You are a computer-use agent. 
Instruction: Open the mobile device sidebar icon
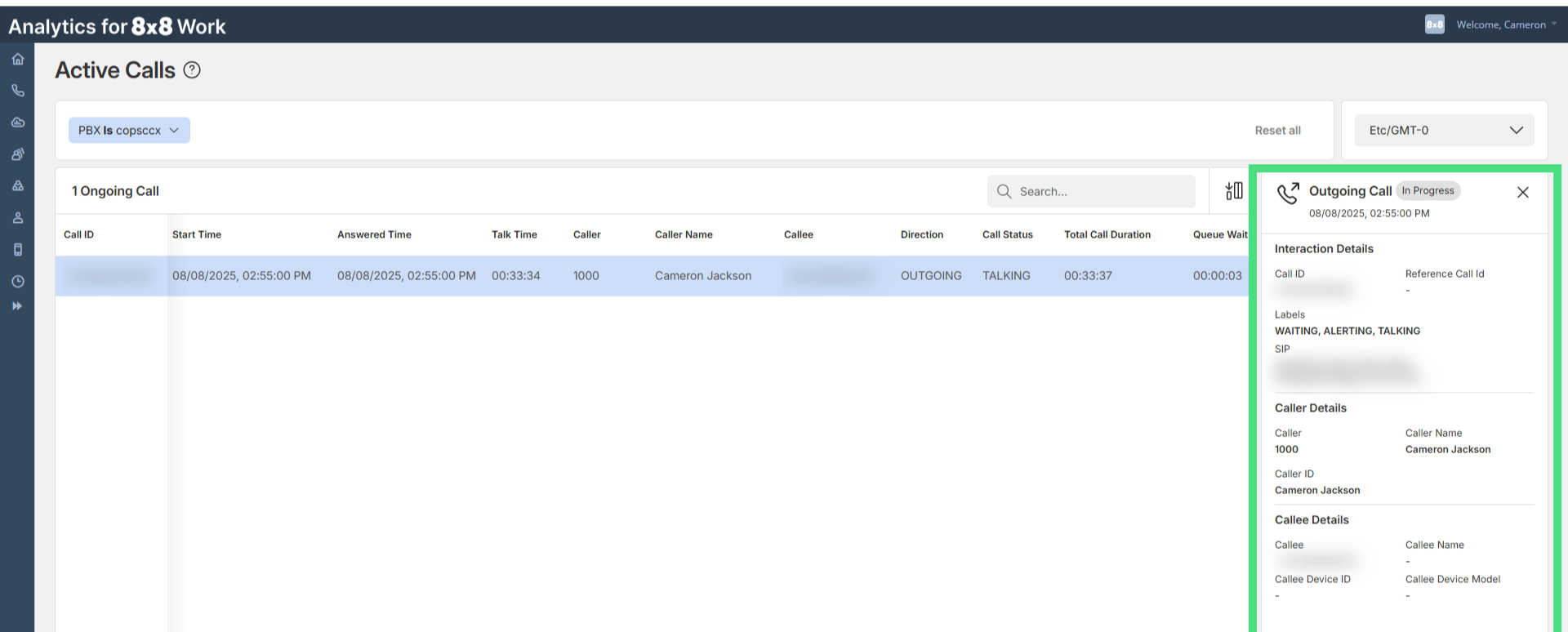tap(17, 250)
